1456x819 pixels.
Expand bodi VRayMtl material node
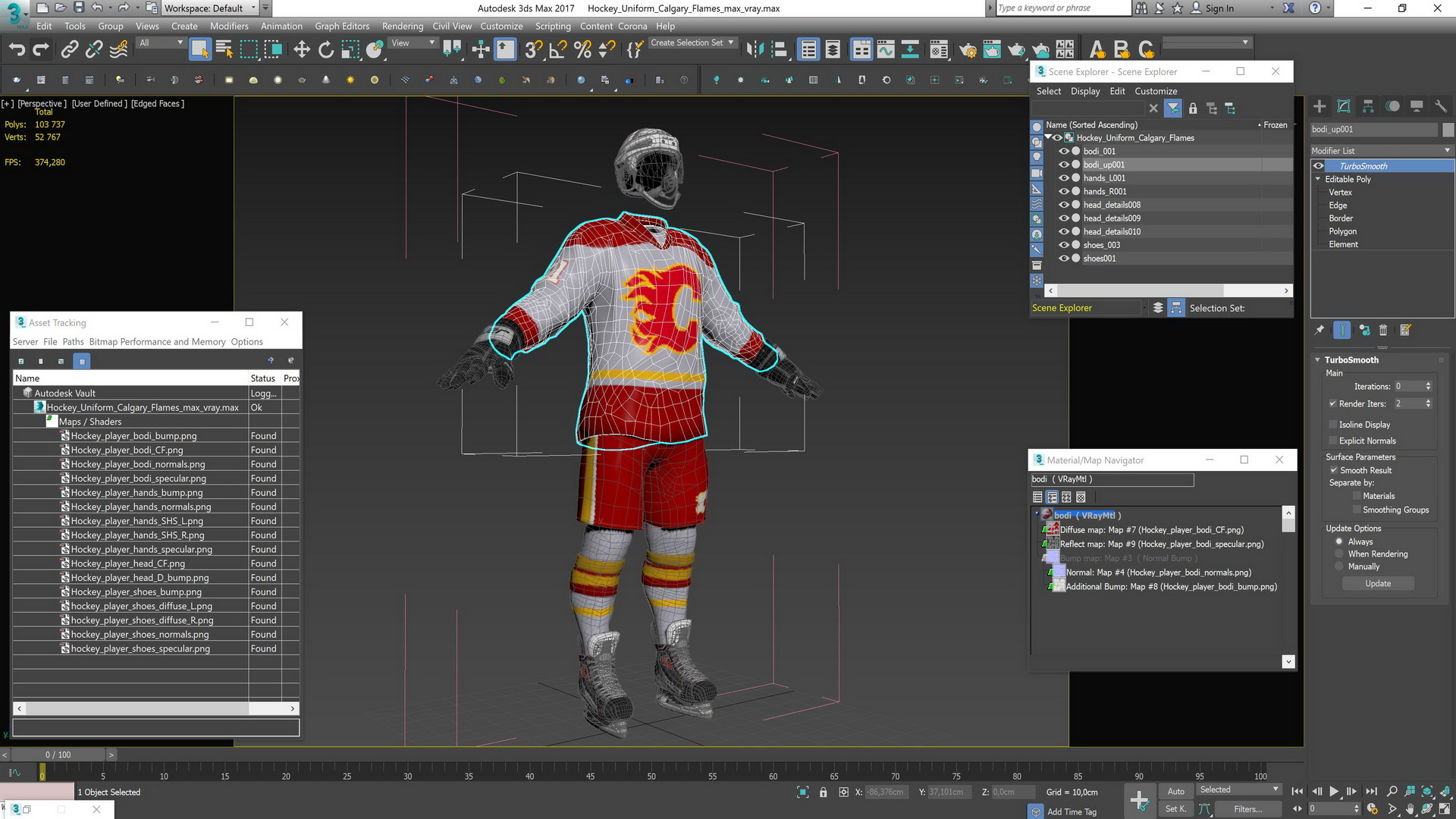pyautogui.click(x=1037, y=514)
